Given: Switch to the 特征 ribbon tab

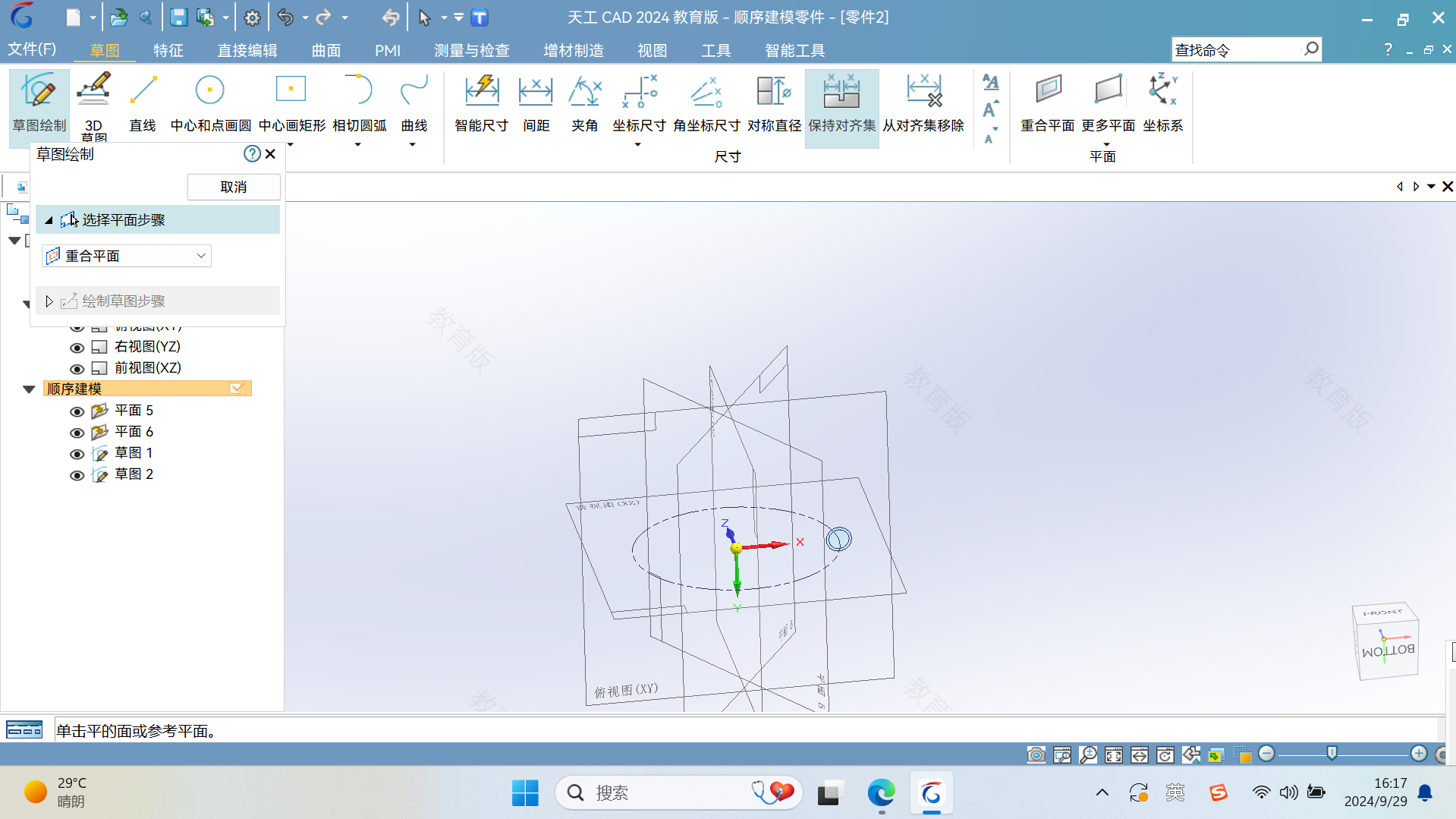Looking at the screenshot, I should click(168, 50).
